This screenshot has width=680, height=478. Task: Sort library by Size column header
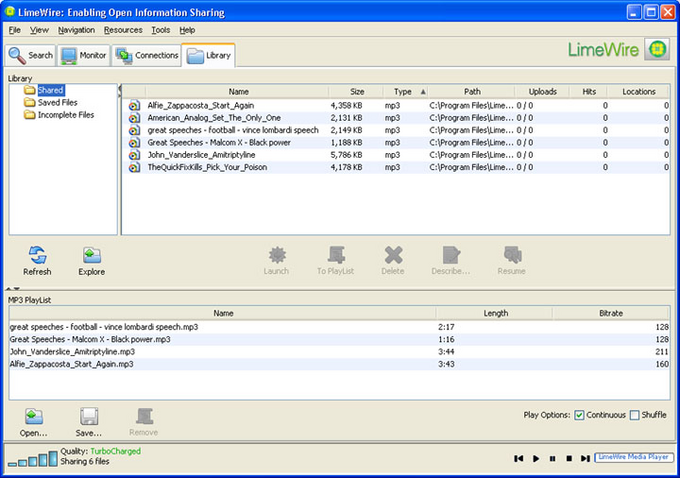(356, 92)
